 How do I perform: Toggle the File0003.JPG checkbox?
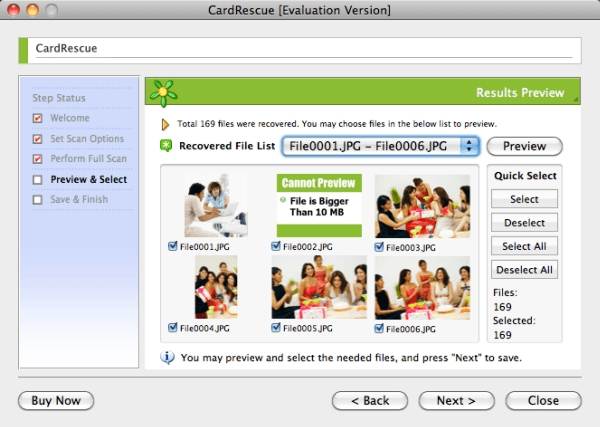point(379,247)
